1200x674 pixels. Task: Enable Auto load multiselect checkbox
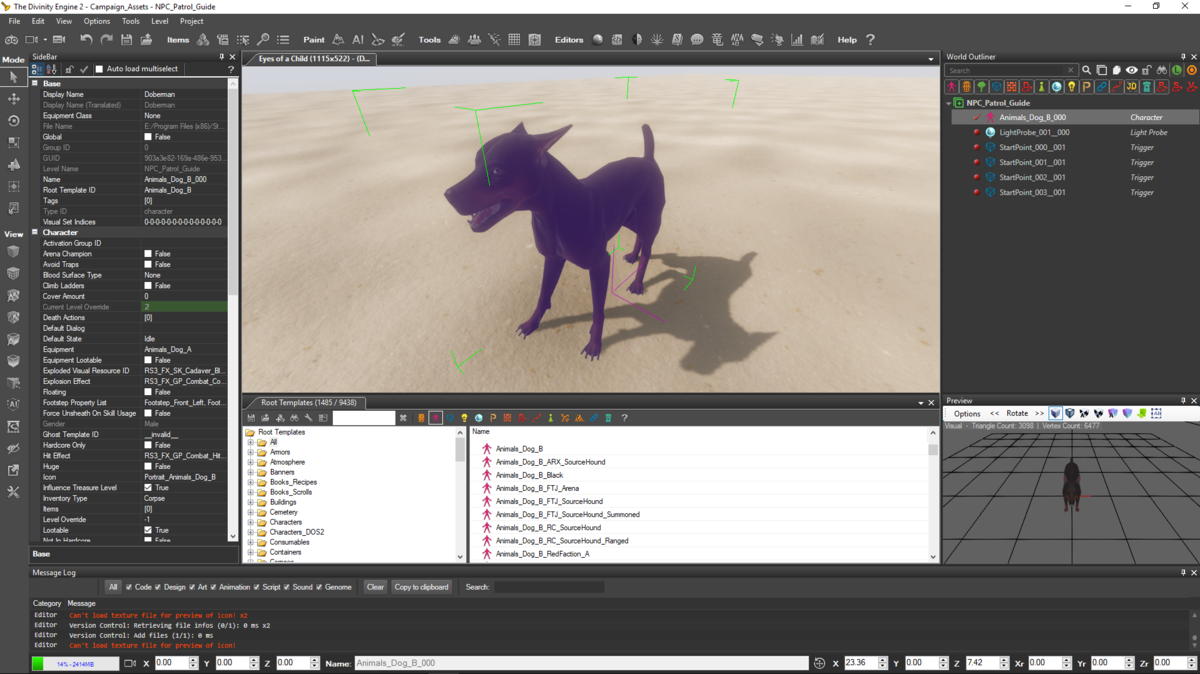(x=99, y=70)
